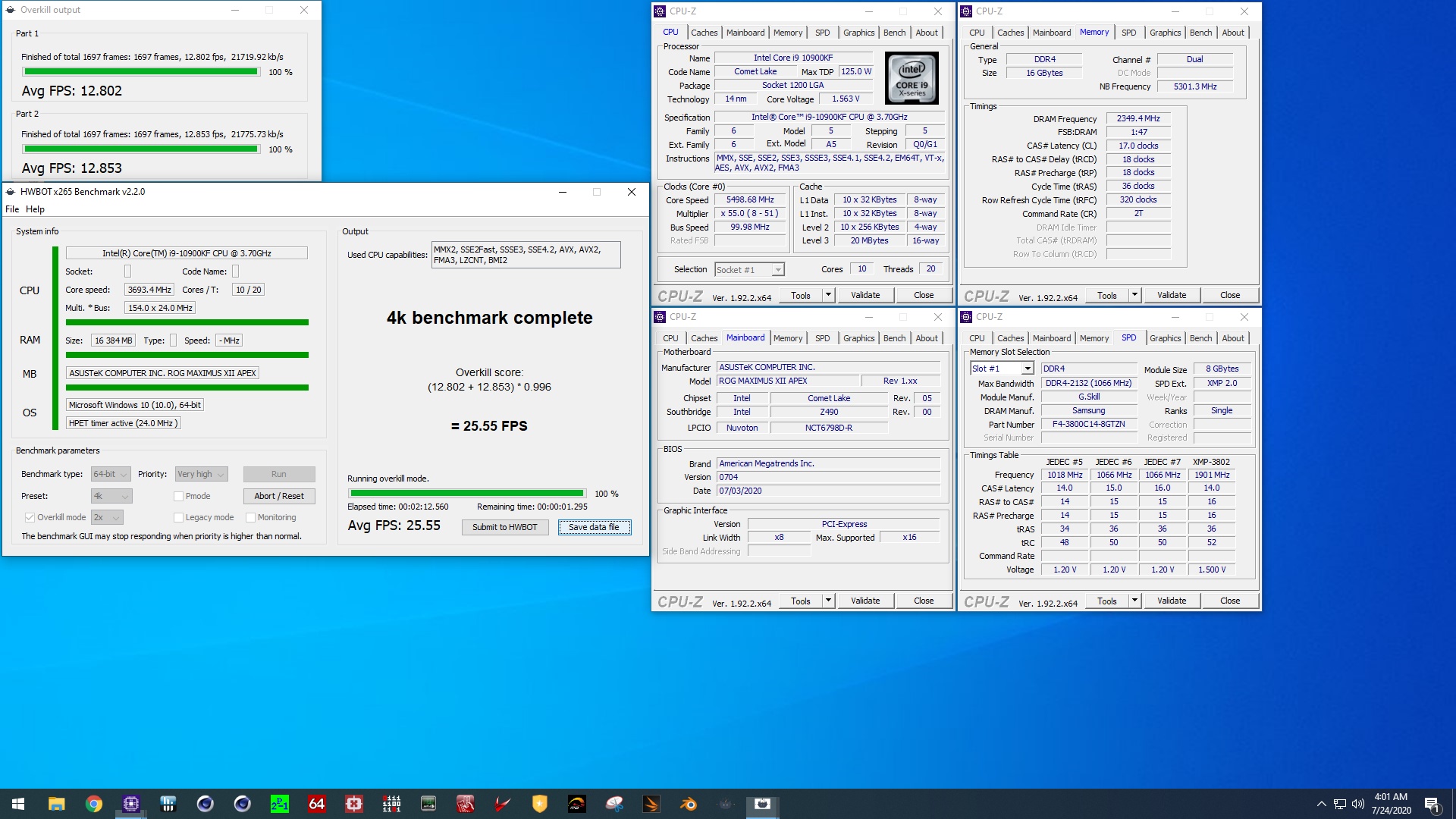
Task: Open the Action Center notifications
Action: click(x=1432, y=805)
